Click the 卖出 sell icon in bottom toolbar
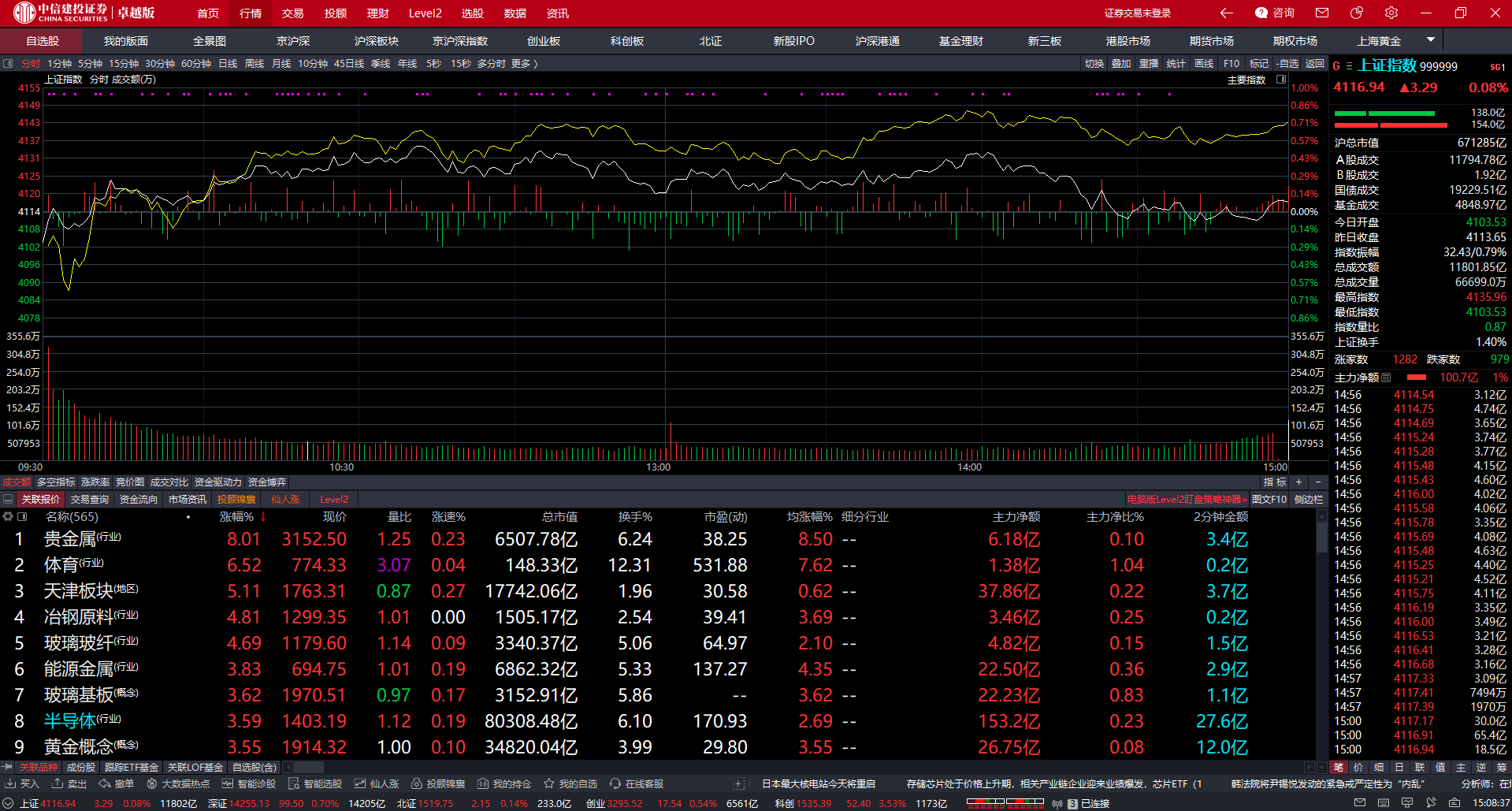Screen dimensions: 1512x811 click(x=69, y=783)
